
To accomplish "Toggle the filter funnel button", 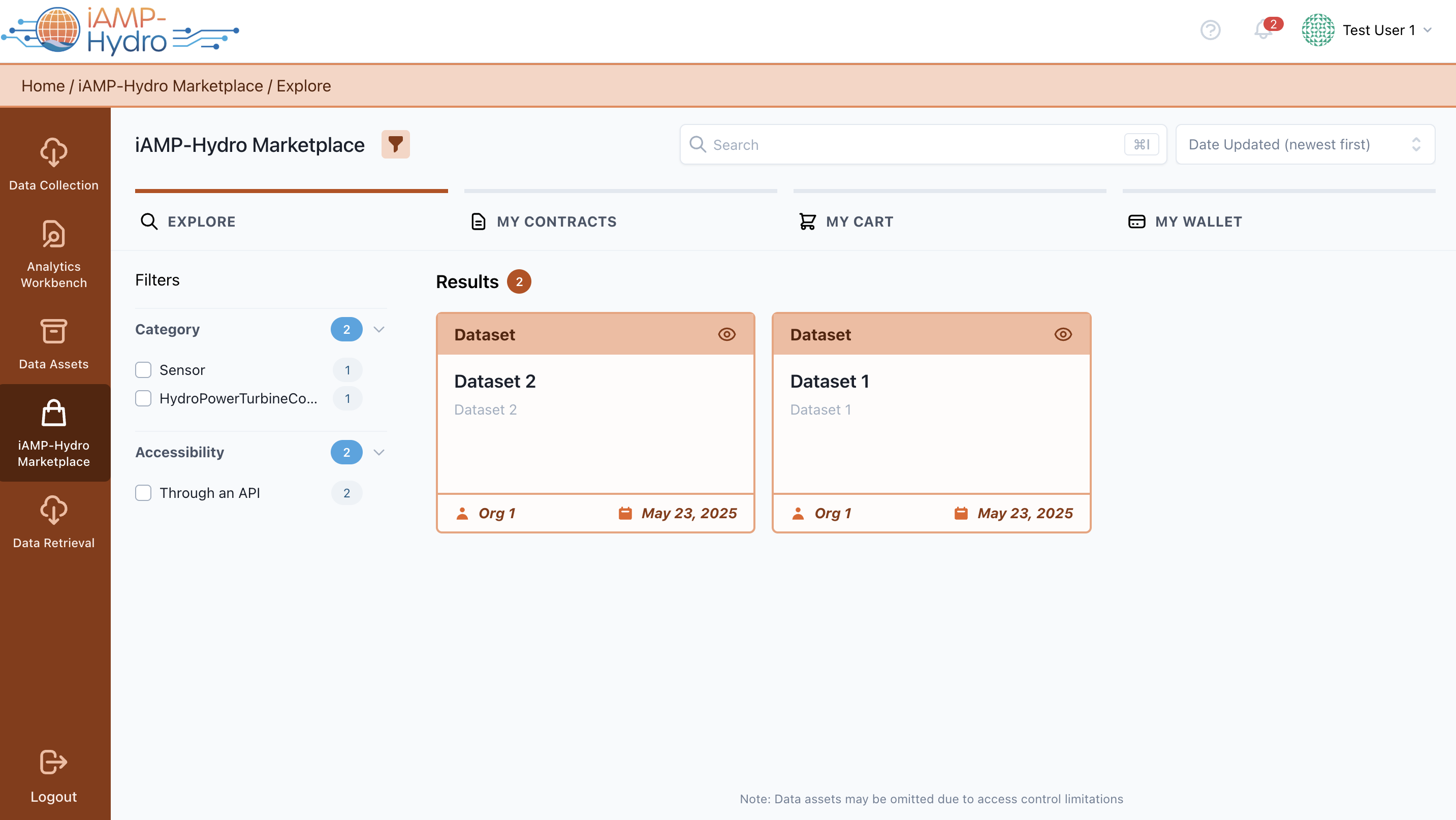I will [x=395, y=145].
